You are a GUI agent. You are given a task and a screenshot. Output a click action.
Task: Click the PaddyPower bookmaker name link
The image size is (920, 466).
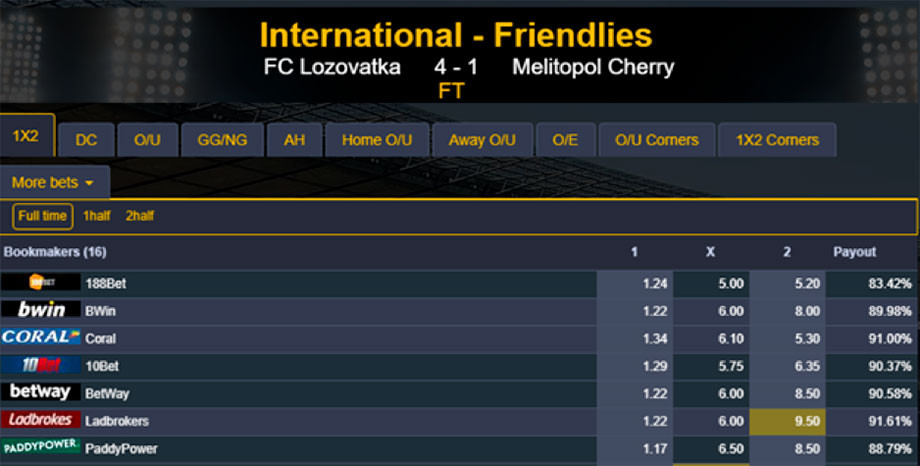[x=122, y=449]
